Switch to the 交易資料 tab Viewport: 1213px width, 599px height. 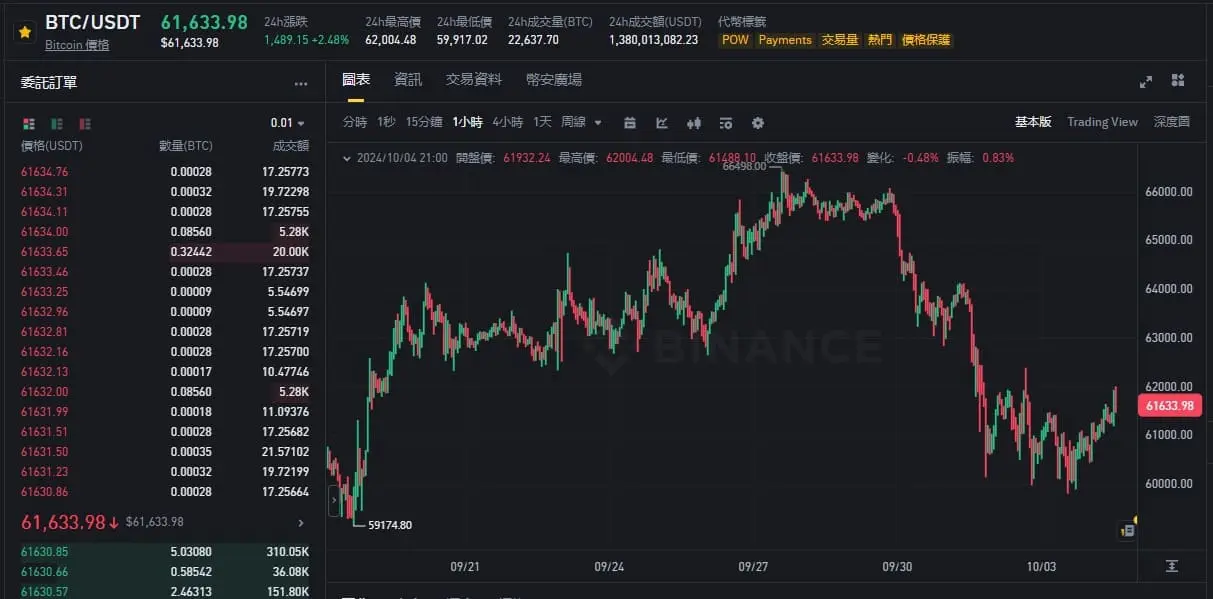pos(474,79)
